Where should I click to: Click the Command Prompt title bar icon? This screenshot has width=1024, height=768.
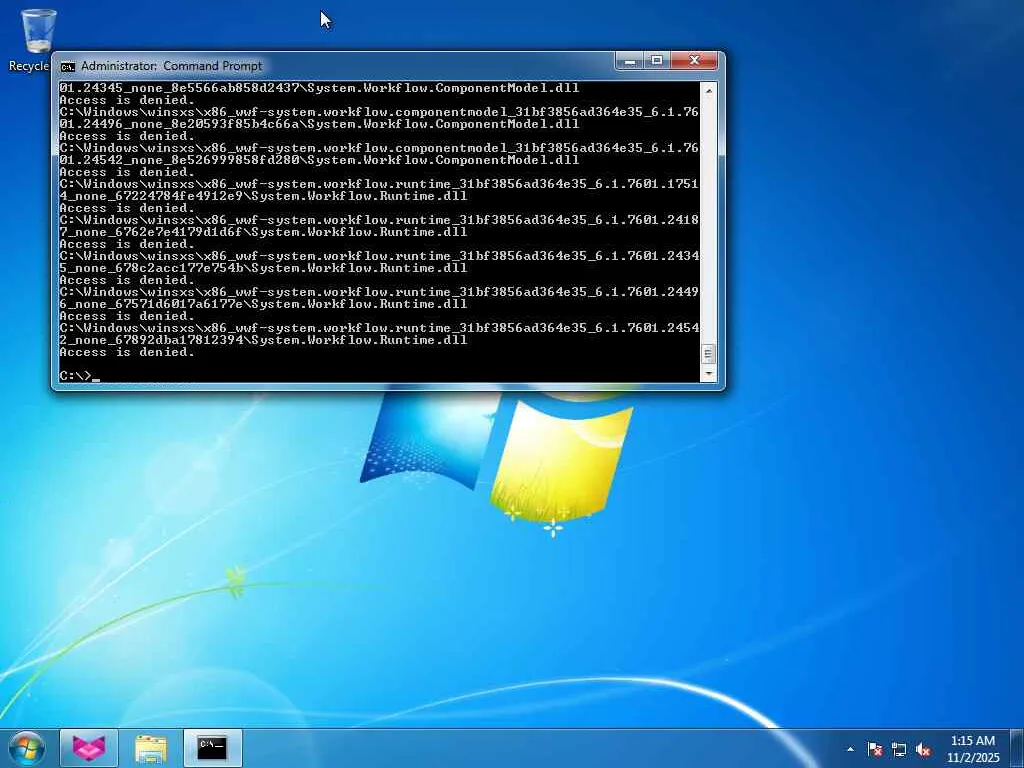(x=67, y=66)
